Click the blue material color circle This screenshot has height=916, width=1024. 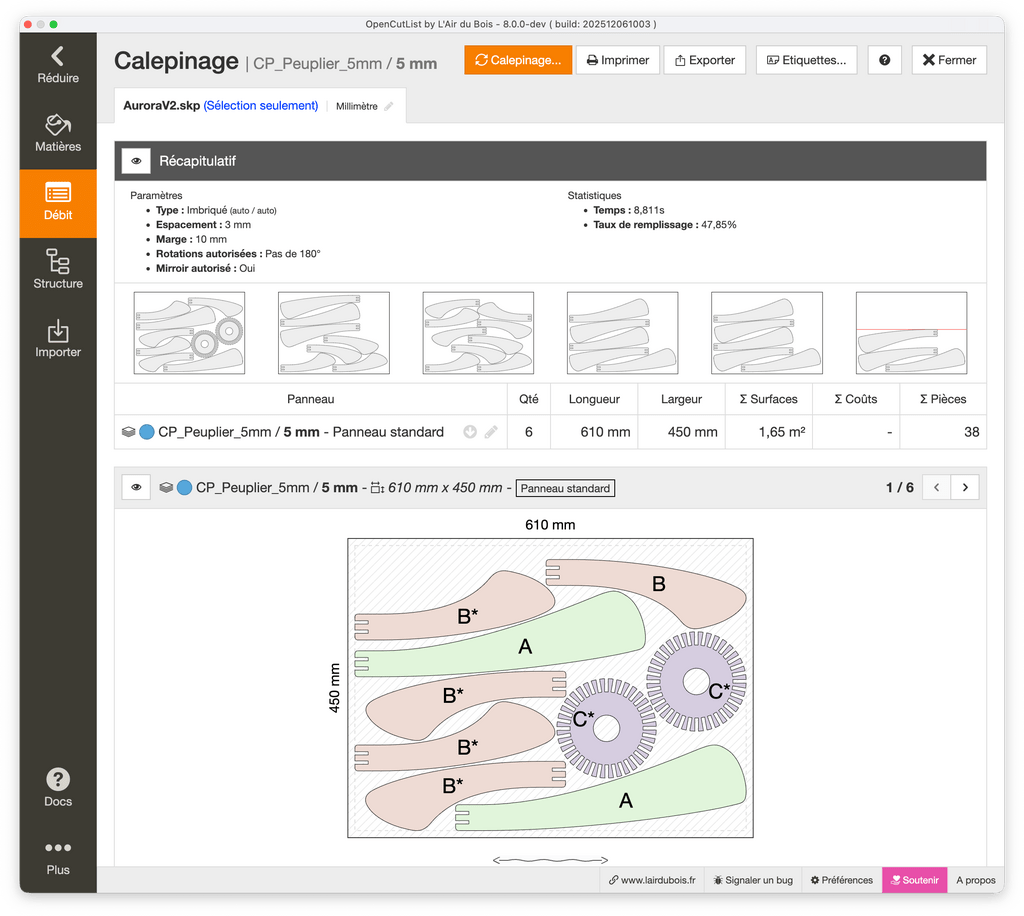pos(147,432)
